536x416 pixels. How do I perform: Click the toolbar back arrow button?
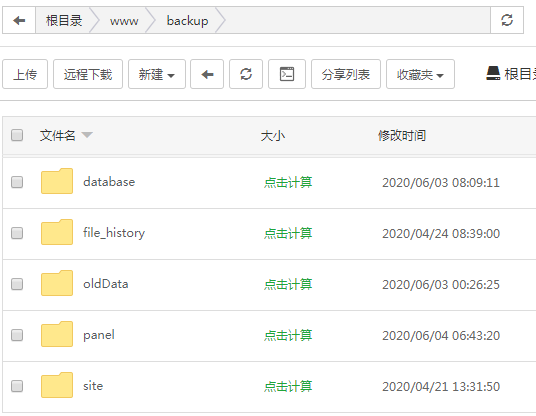(207, 74)
